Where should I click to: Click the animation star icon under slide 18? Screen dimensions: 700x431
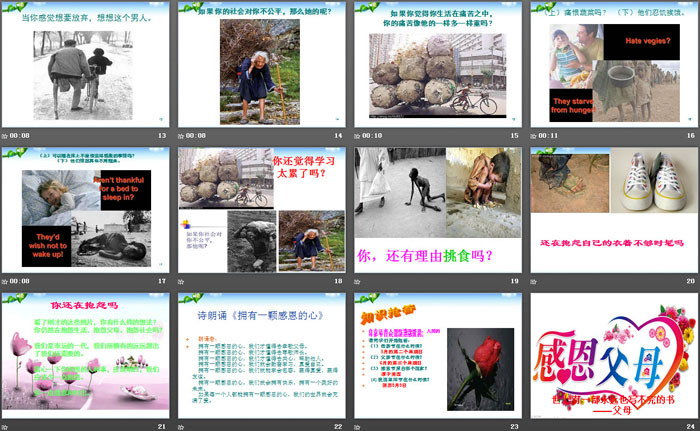pos(181,281)
